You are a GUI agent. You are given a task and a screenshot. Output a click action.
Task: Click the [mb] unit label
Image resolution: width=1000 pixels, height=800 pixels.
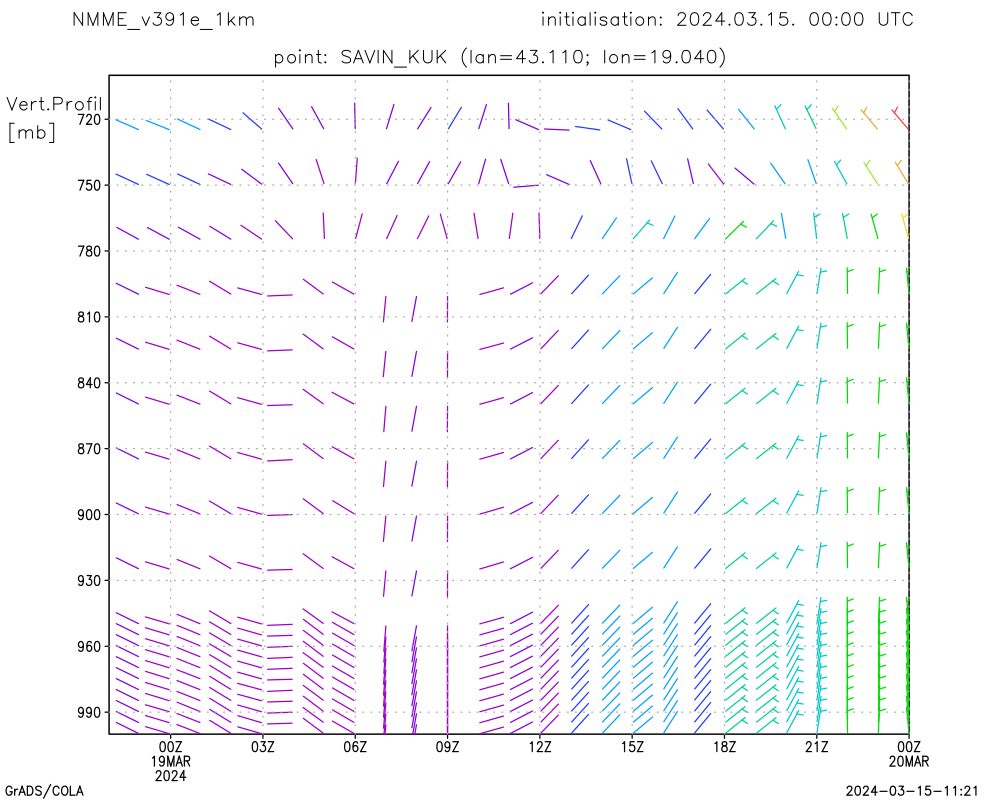point(31,132)
